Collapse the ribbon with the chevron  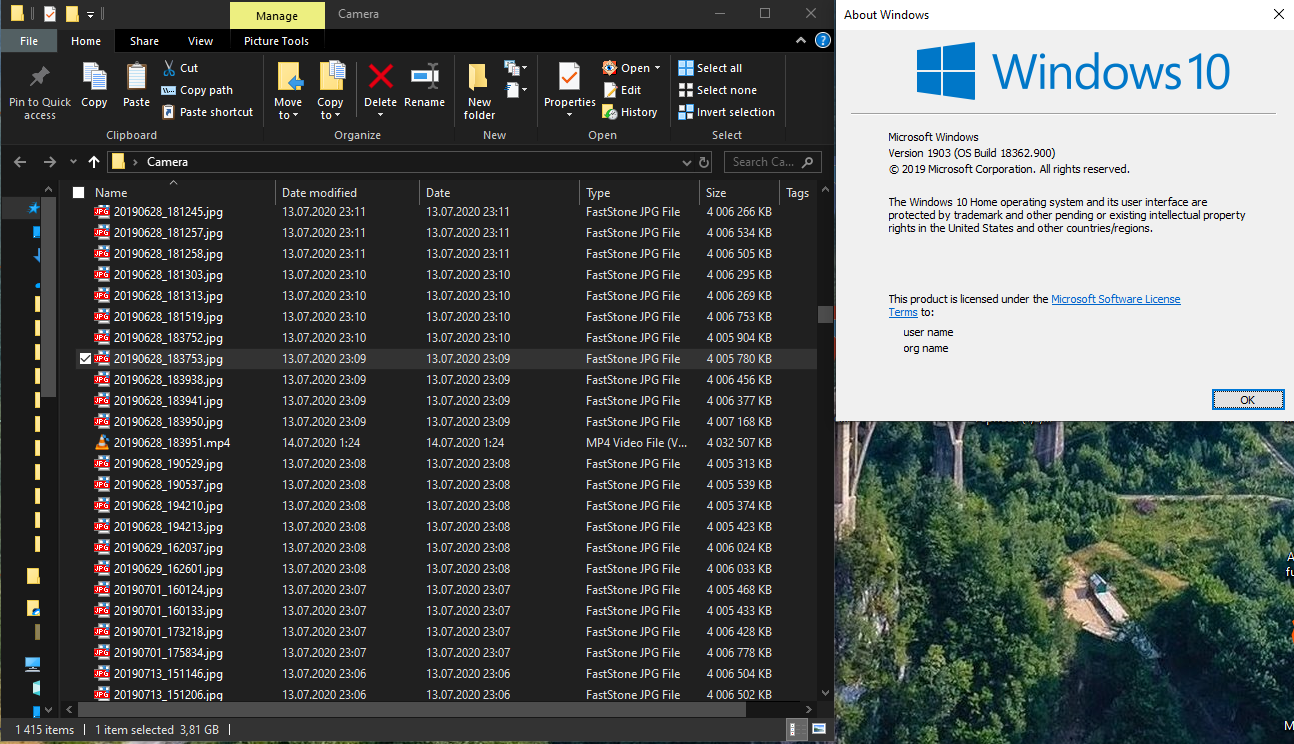coord(801,41)
